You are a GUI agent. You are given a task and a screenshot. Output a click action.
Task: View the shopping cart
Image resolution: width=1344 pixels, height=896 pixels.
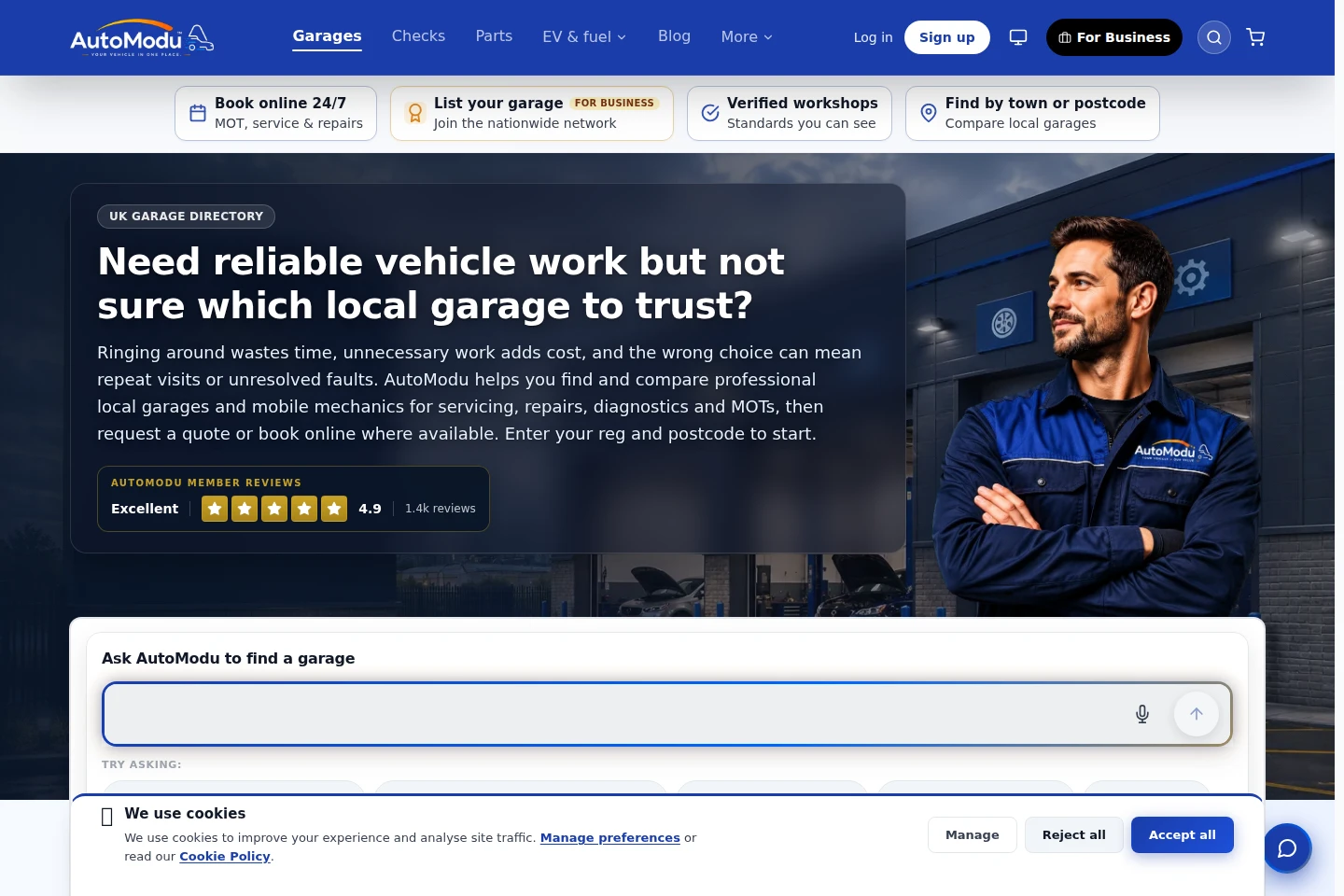(1256, 37)
